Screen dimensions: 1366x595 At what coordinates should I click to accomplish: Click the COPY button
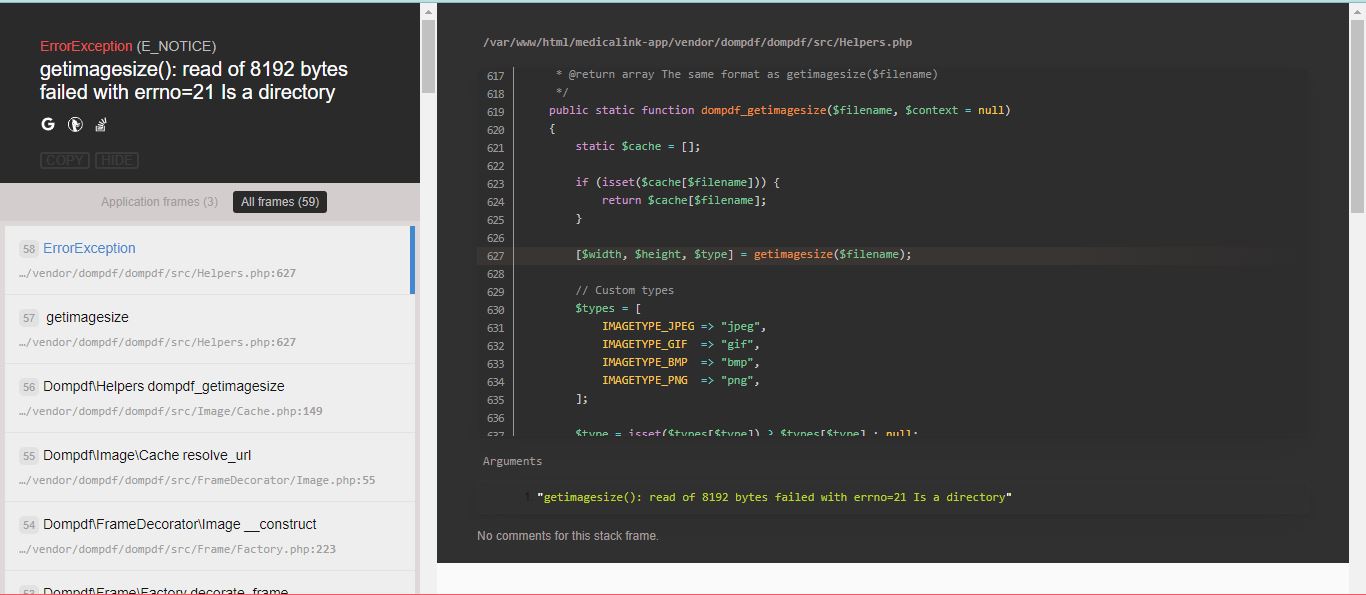tap(65, 161)
